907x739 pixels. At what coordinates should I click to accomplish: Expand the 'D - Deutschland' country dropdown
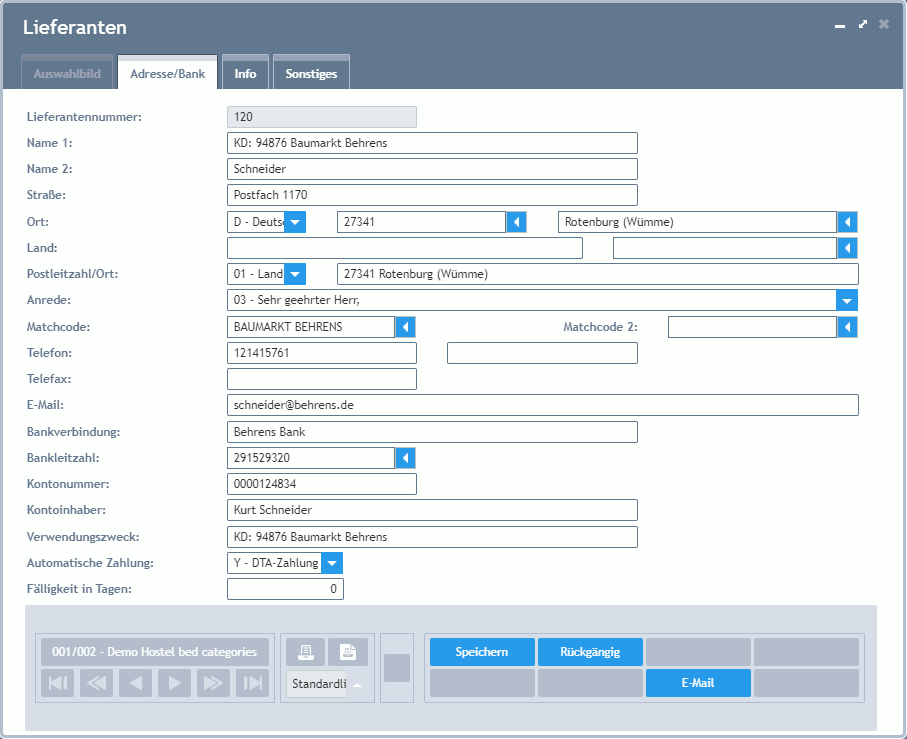[295, 222]
